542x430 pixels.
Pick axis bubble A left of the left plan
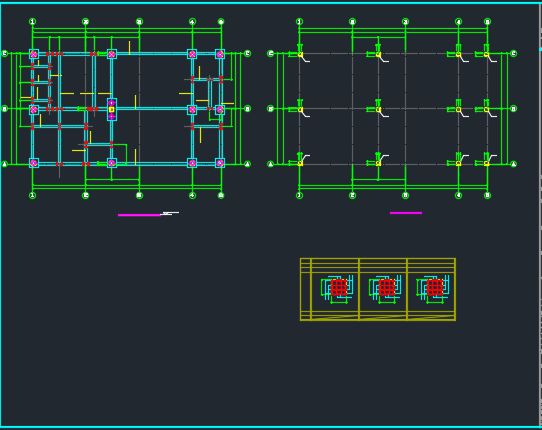[x=4, y=164]
